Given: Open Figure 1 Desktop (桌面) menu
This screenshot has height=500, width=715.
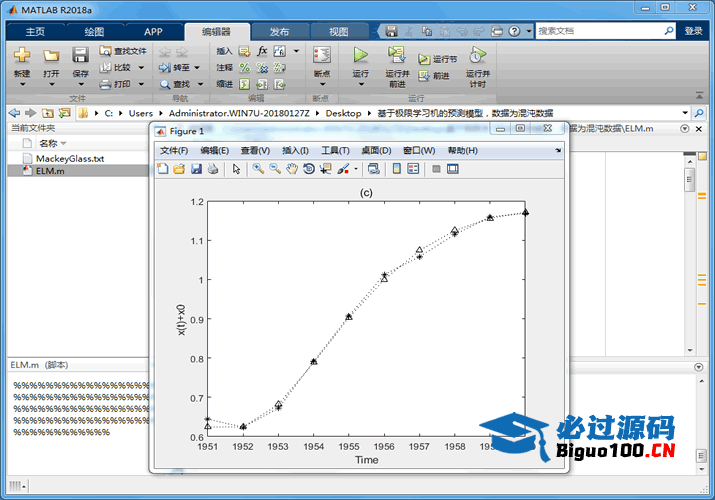Looking at the screenshot, I should [376, 150].
